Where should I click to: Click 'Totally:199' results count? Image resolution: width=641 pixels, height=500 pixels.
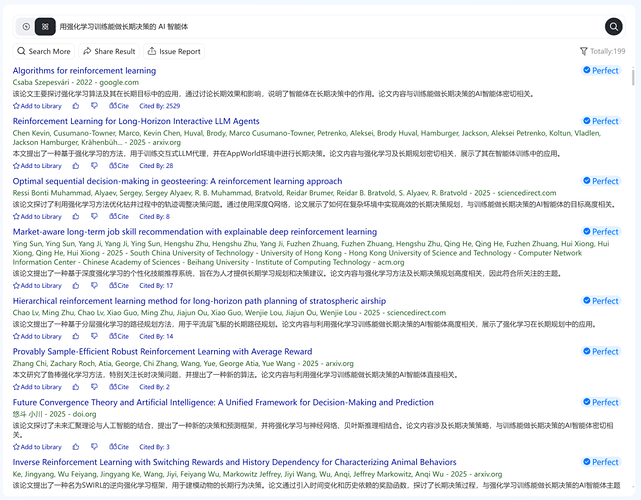click(x=607, y=51)
